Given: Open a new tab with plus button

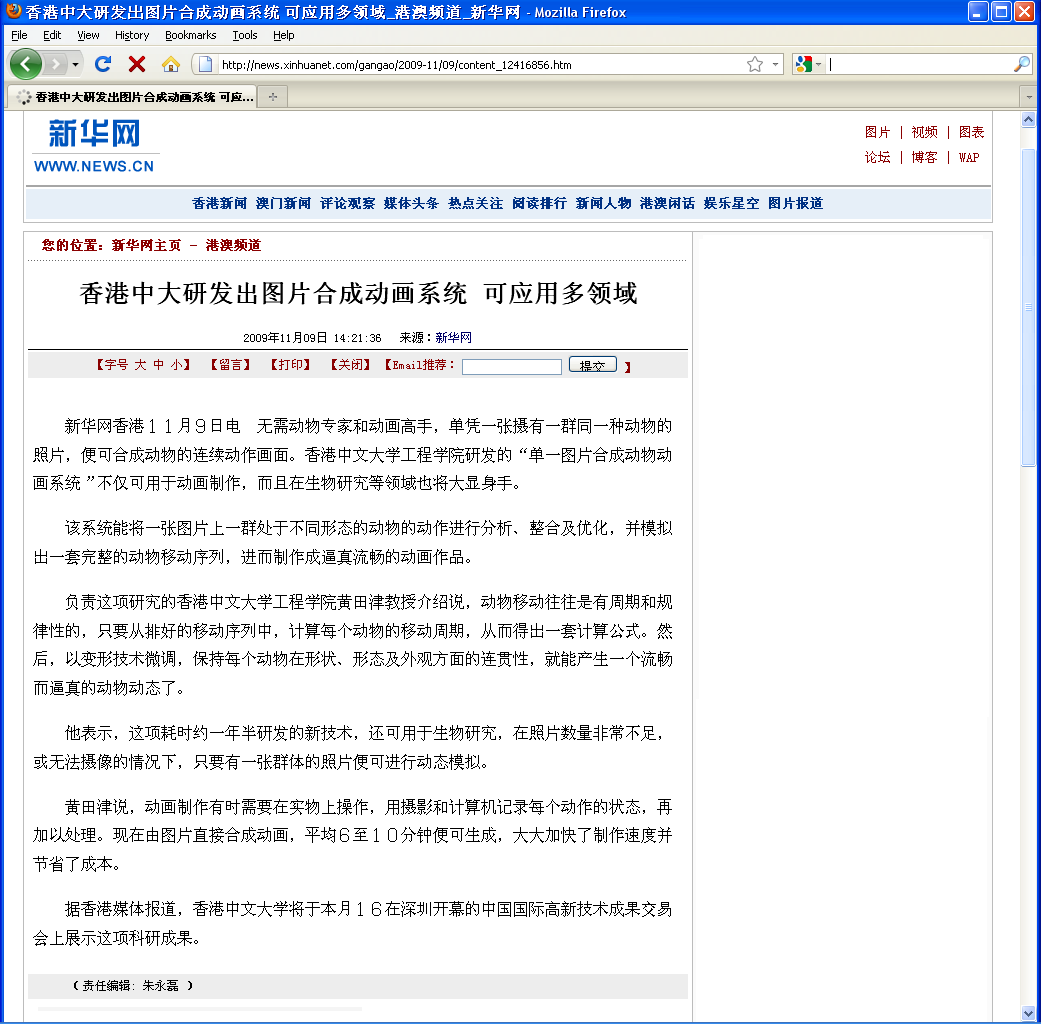Looking at the screenshot, I should 273,97.
